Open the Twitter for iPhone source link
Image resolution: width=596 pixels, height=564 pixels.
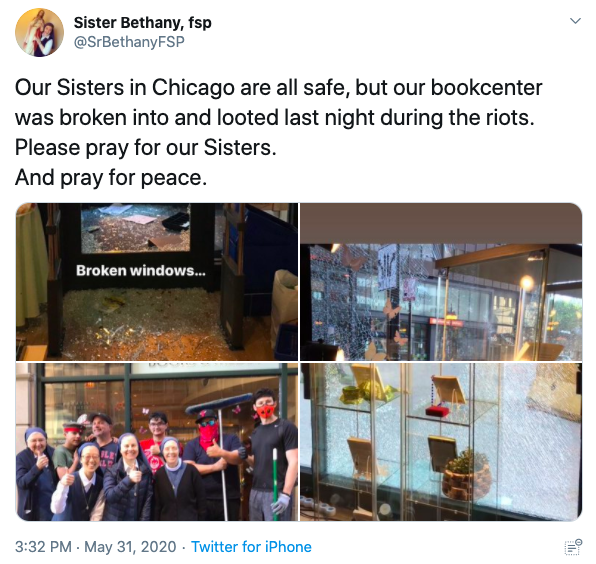pyautogui.click(x=251, y=547)
